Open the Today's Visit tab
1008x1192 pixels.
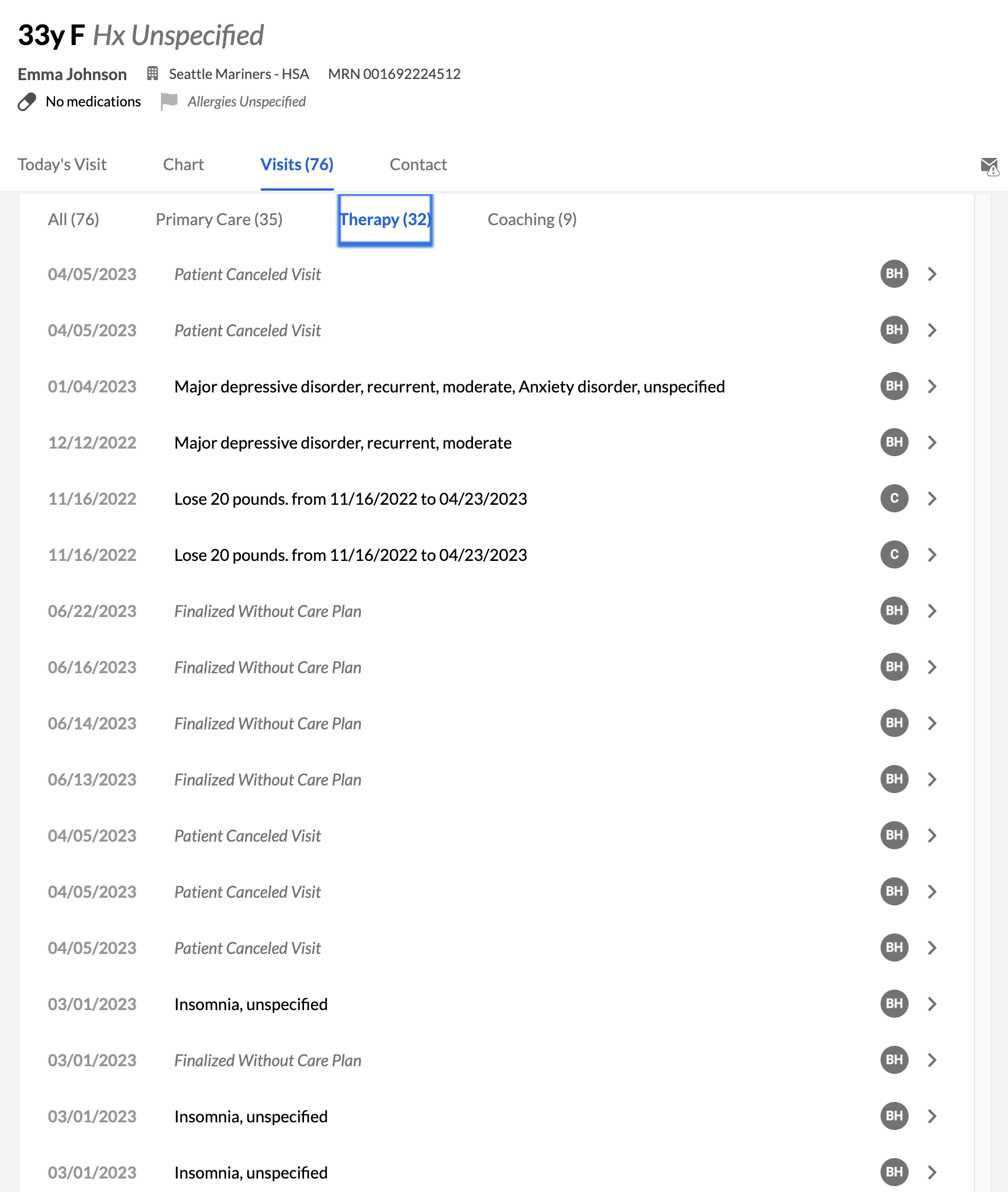click(62, 164)
